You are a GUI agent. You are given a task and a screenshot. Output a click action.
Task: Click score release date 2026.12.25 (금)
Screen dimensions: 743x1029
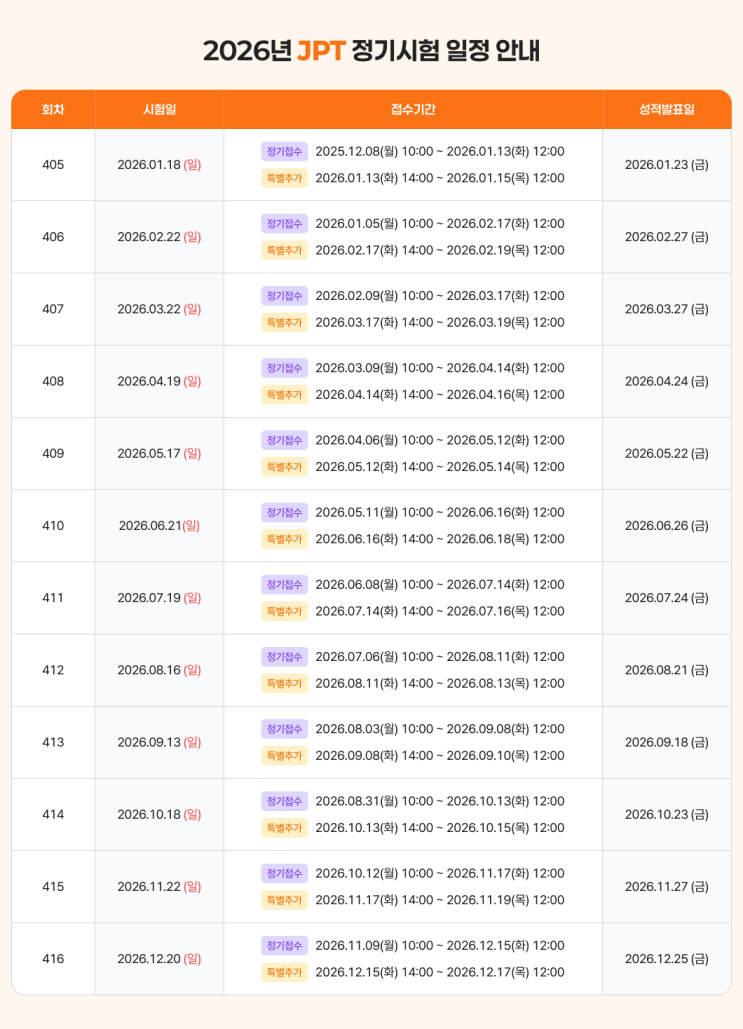tap(667, 959)
